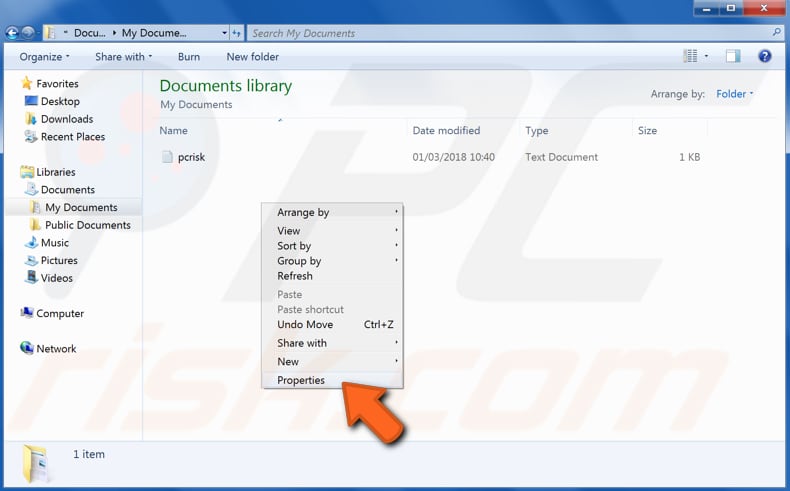The width and height of the screenshot is (790, 491).
Task: Open Group by context submenu
Action: (333, 260)
